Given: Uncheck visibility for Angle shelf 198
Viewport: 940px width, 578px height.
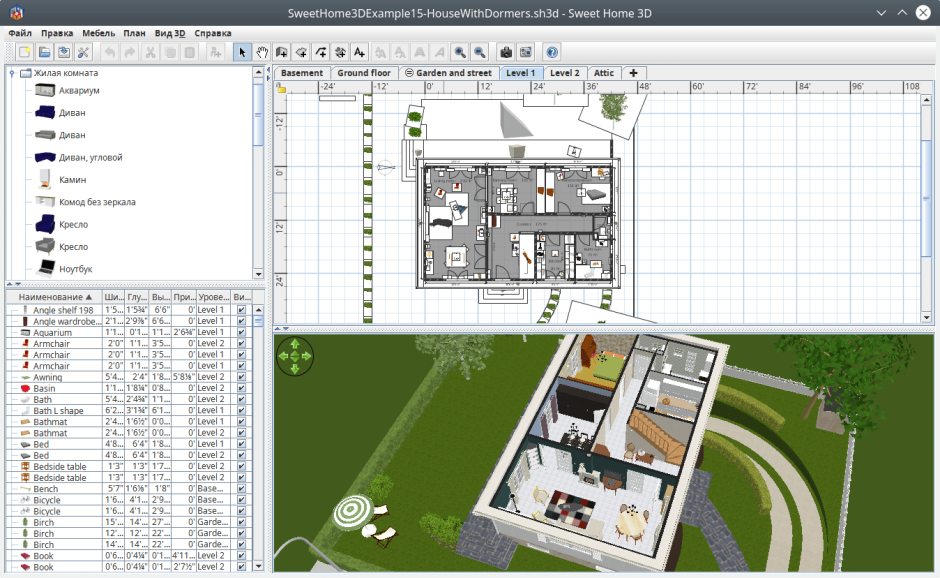Looking at the screenshot, I should point(241,310).
